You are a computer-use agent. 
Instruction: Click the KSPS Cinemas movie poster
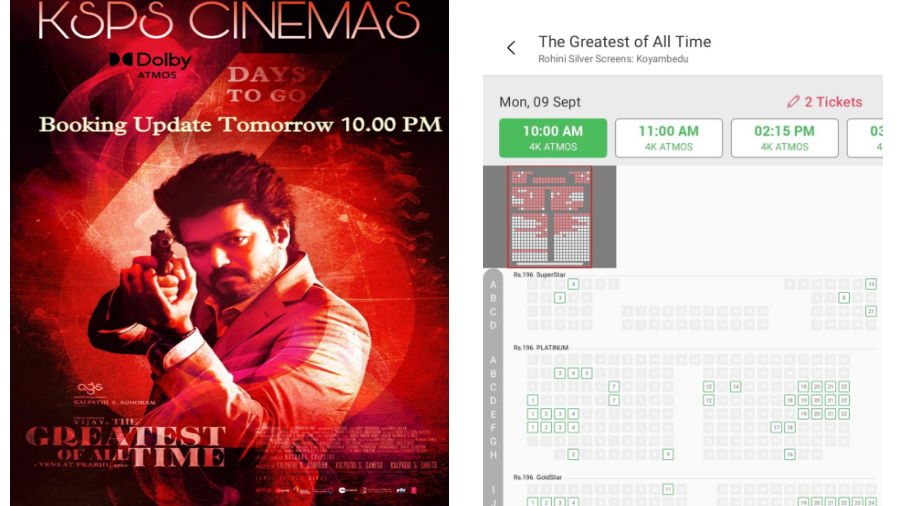pyautogui.click(x=230, y=253)
